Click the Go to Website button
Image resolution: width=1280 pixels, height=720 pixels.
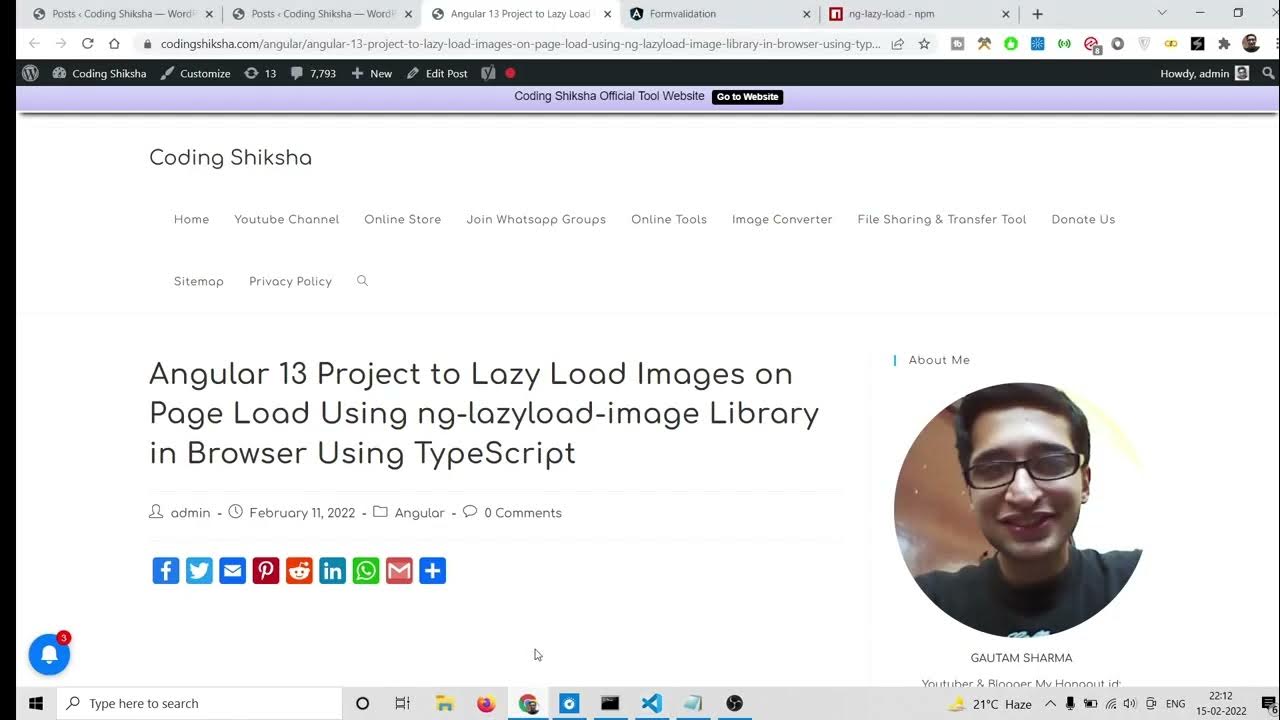pyautogui.click(x=747, y=97)
